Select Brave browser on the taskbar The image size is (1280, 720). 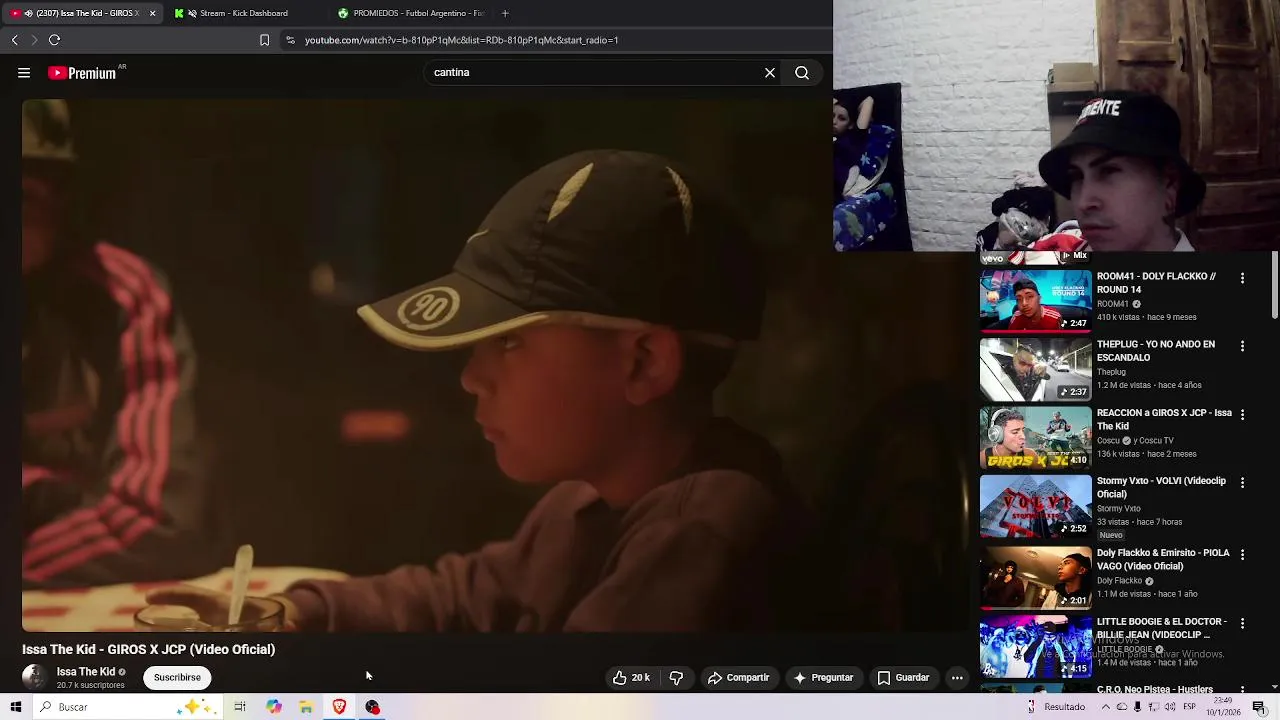339,707
